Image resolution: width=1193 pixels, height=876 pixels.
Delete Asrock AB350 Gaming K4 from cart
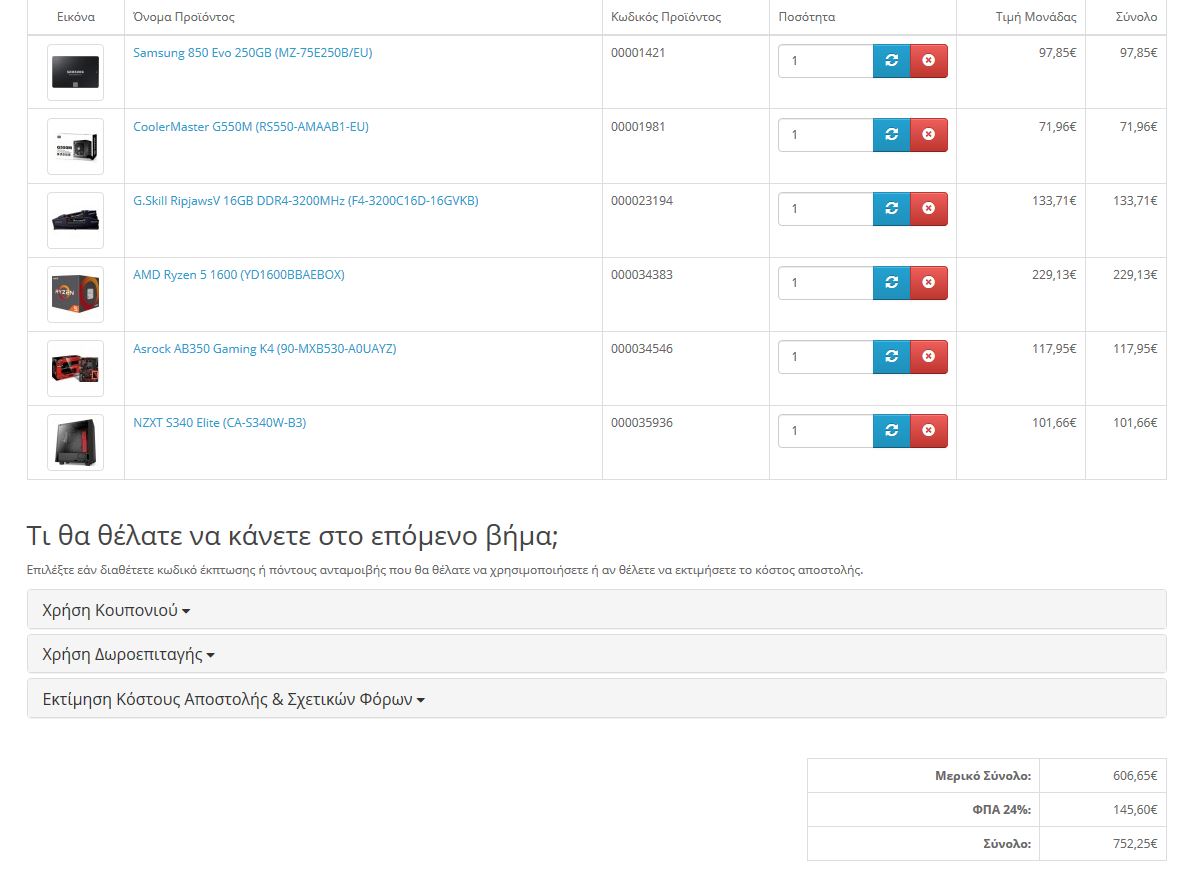(x=928, y=356)
